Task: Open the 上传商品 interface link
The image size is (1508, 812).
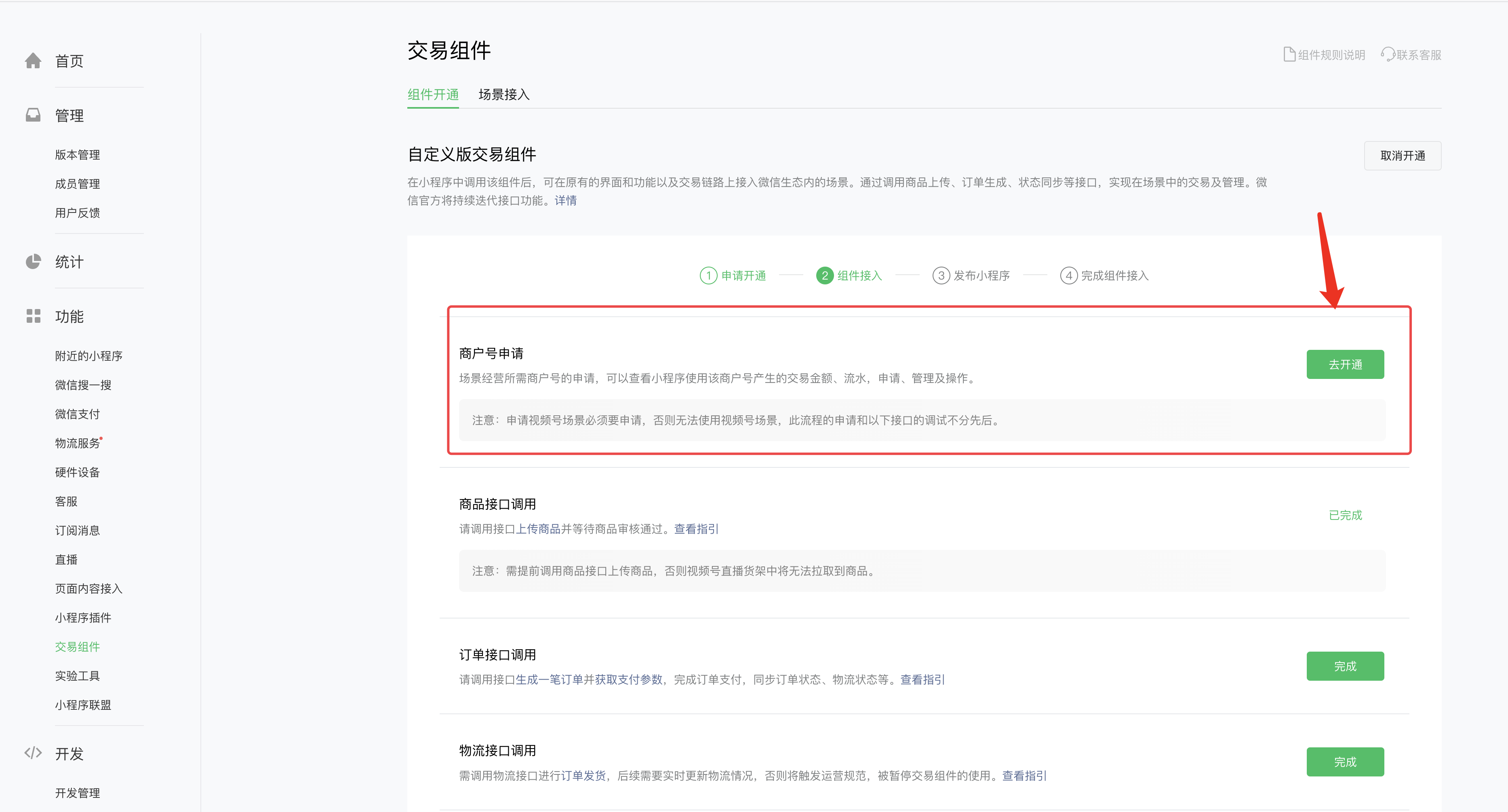Action: 537,529
